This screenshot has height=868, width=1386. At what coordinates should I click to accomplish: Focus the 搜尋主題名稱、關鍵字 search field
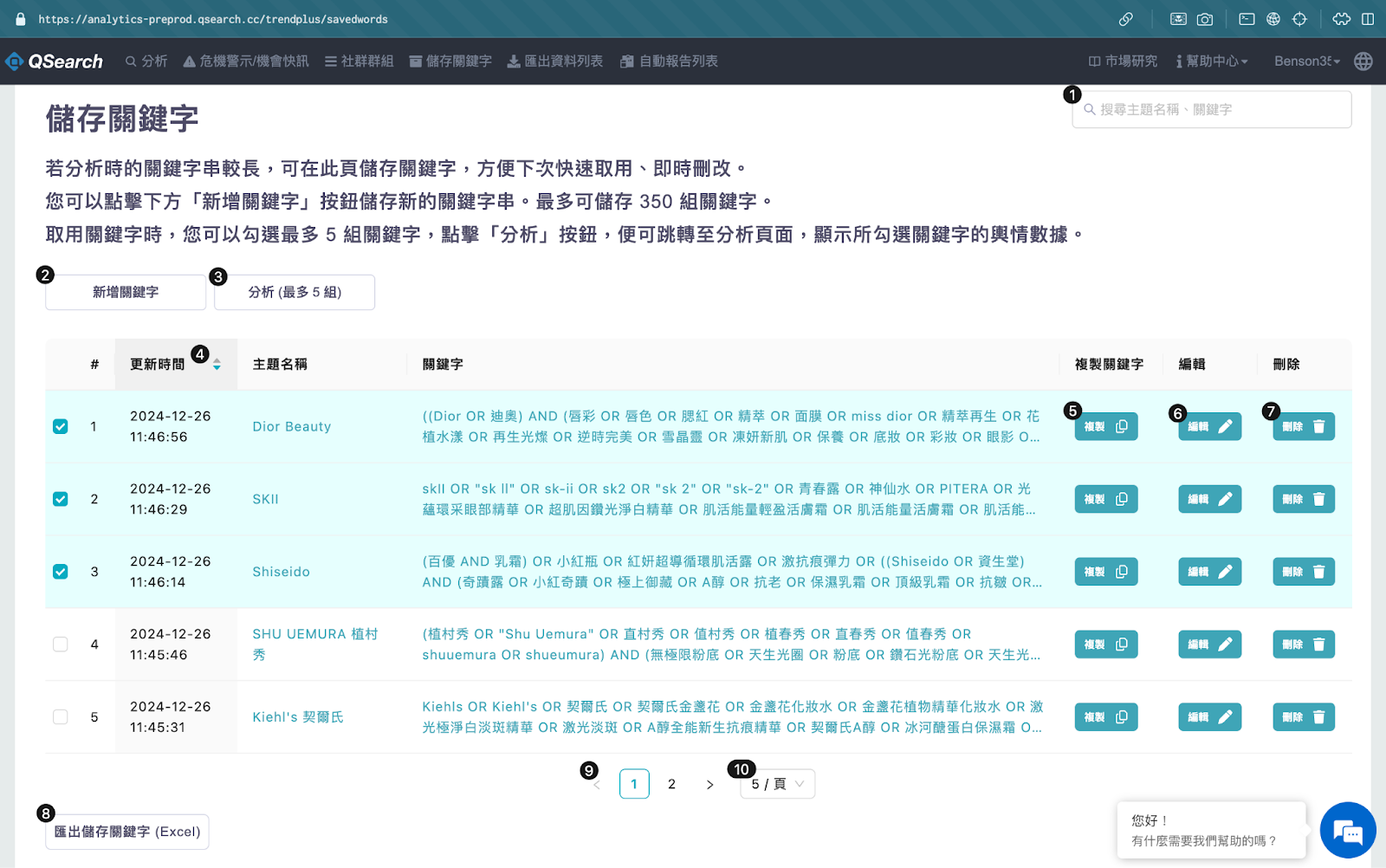click(1211, 110)
